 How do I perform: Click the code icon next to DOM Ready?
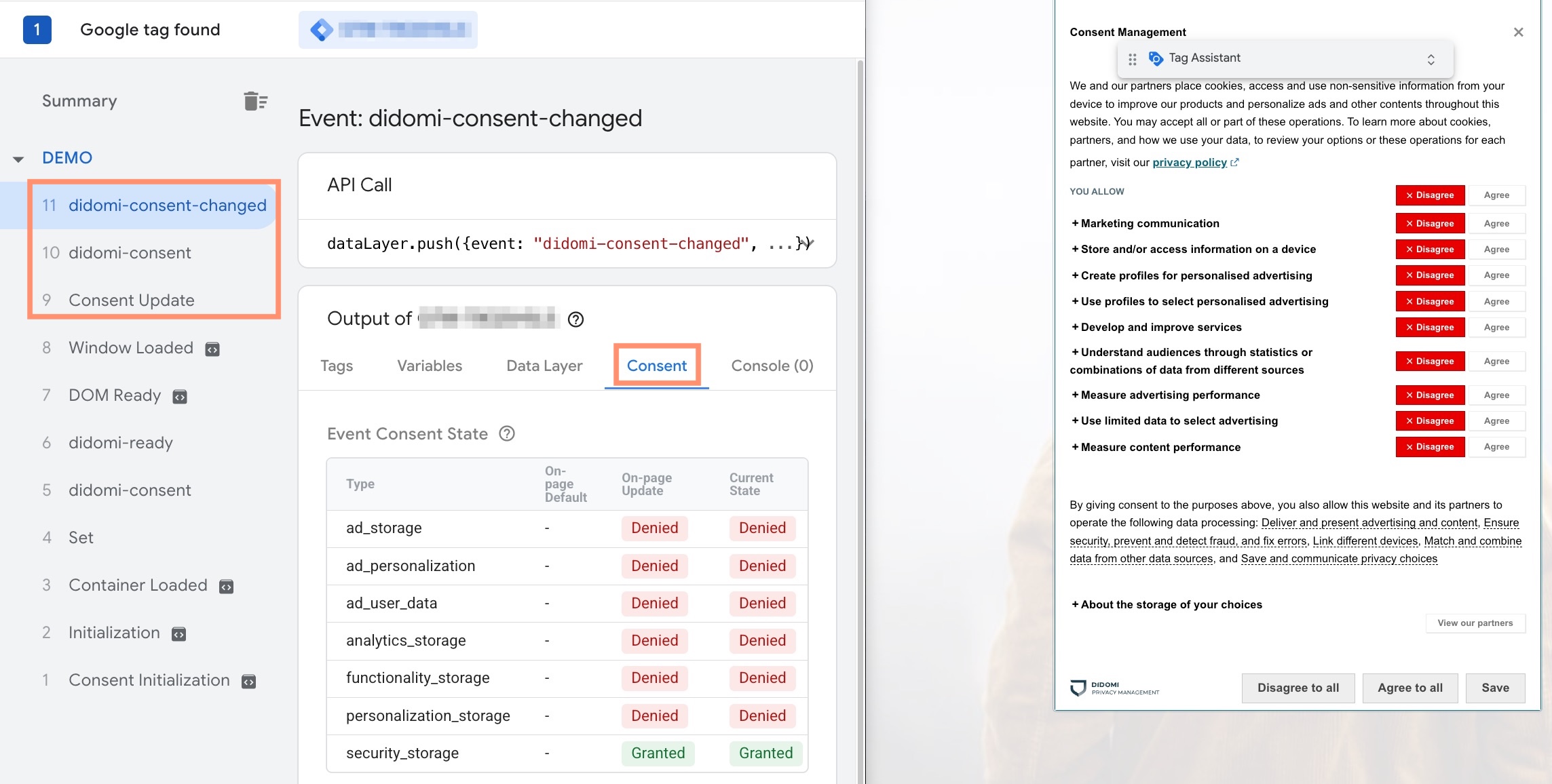coord(180,397)
